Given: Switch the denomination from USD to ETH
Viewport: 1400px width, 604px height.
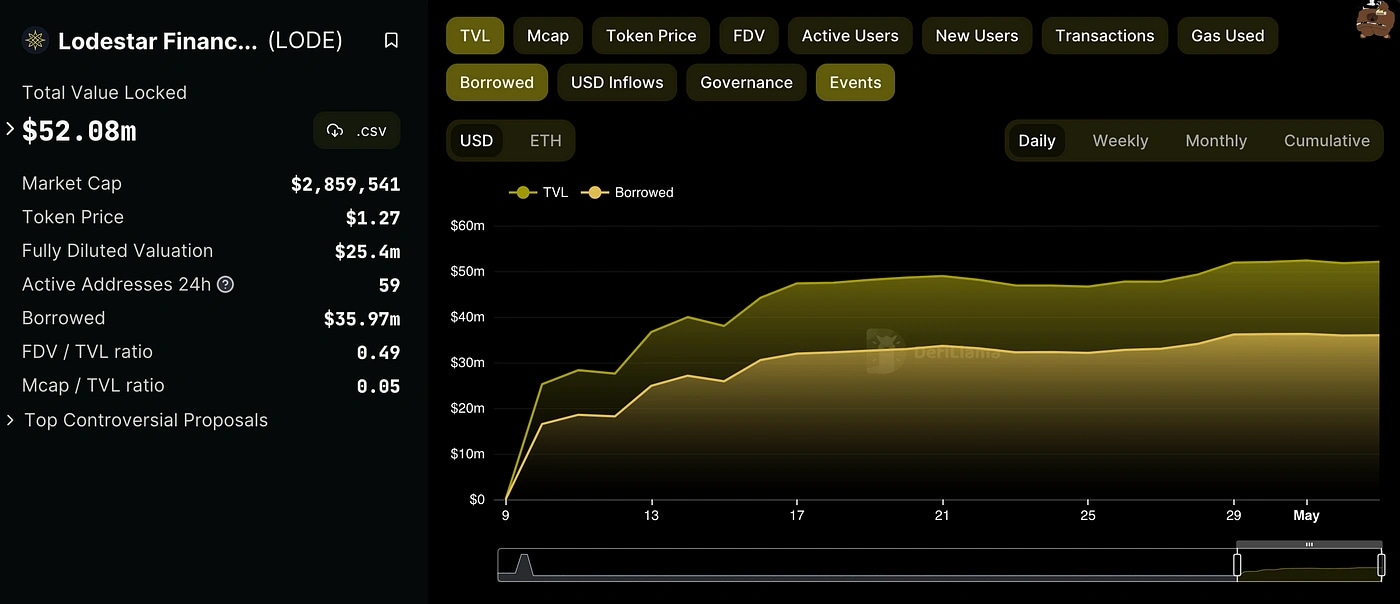Looking at the screenshot, I should [x=545, y=140].
